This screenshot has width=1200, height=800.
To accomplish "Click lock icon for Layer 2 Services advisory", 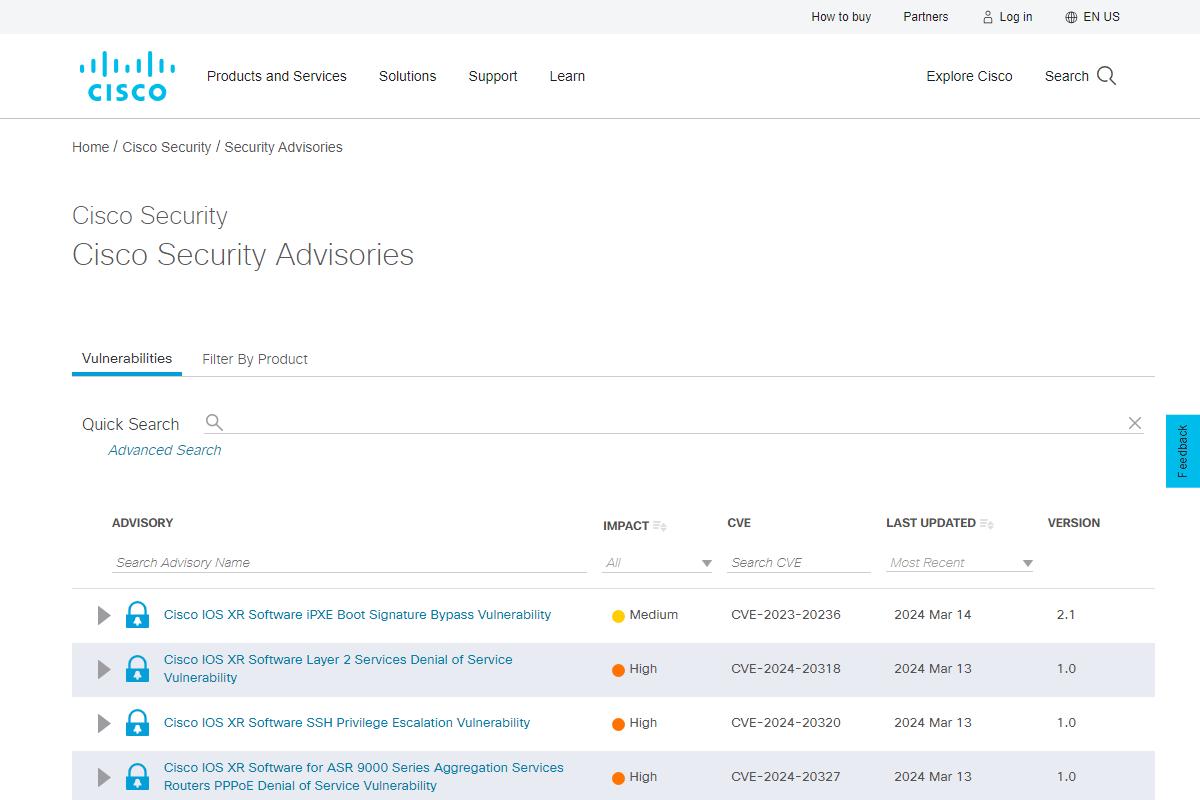I will pyautogui.click(x=137, y=669).
